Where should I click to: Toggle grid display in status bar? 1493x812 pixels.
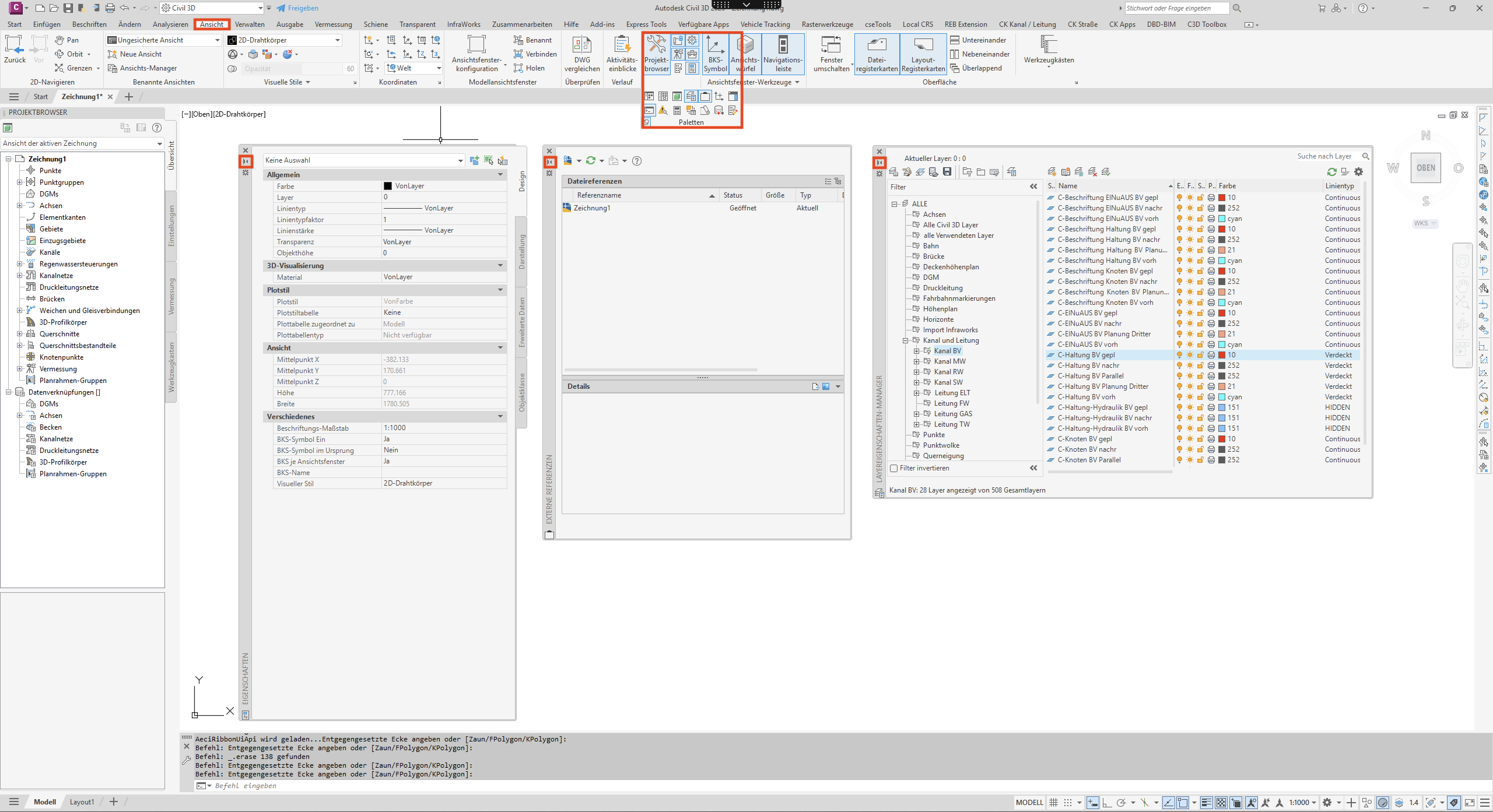tap(1053, 803)
